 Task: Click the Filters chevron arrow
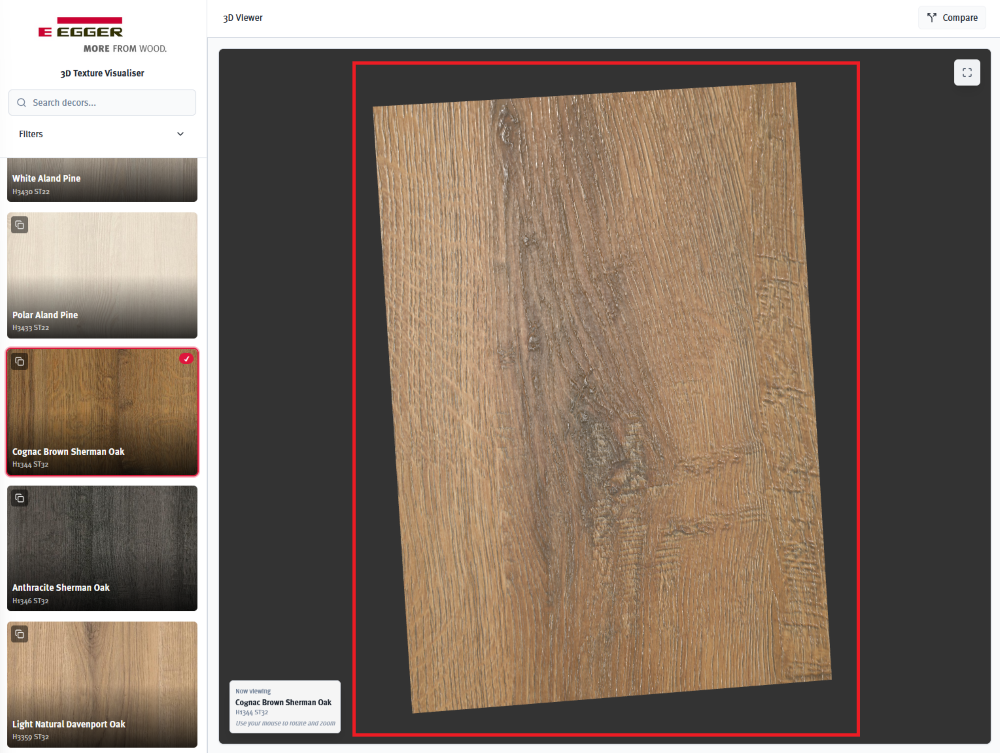pos(180,134)
